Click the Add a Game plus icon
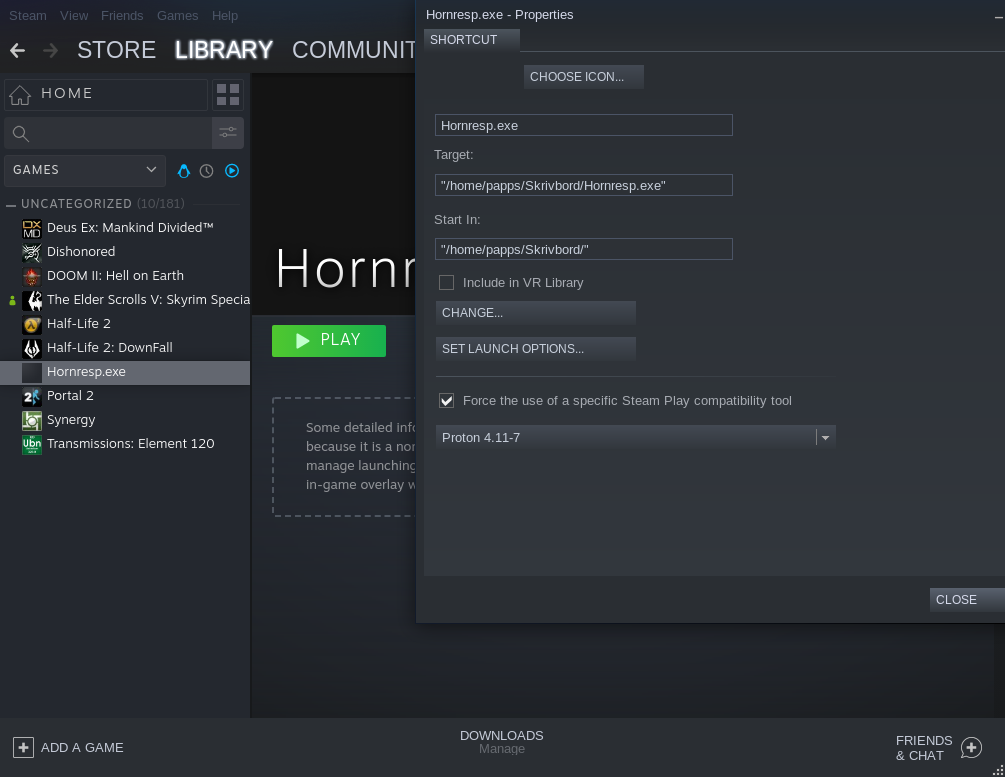 (23, 748)
